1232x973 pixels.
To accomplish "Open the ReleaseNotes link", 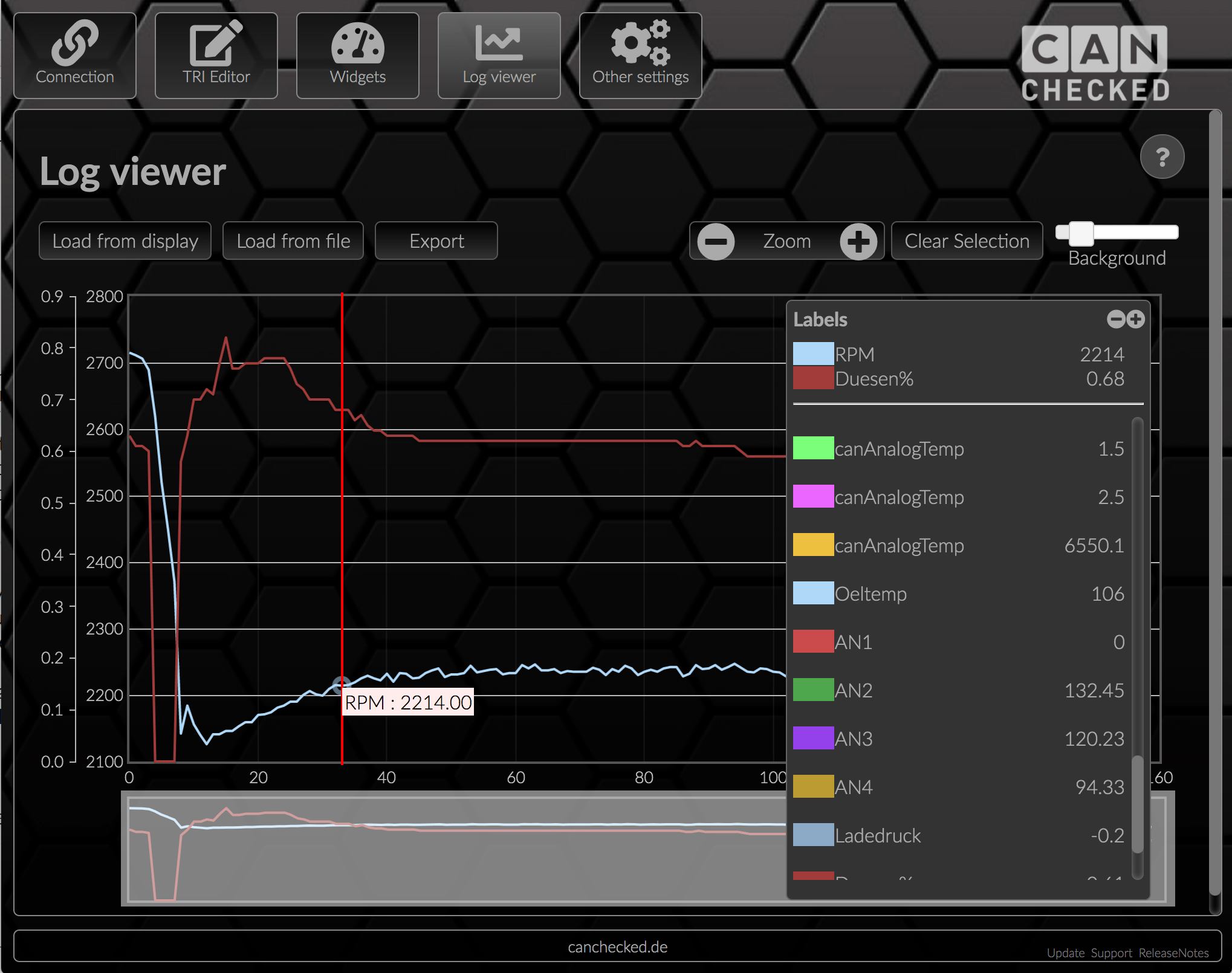I will (1173, 953).
